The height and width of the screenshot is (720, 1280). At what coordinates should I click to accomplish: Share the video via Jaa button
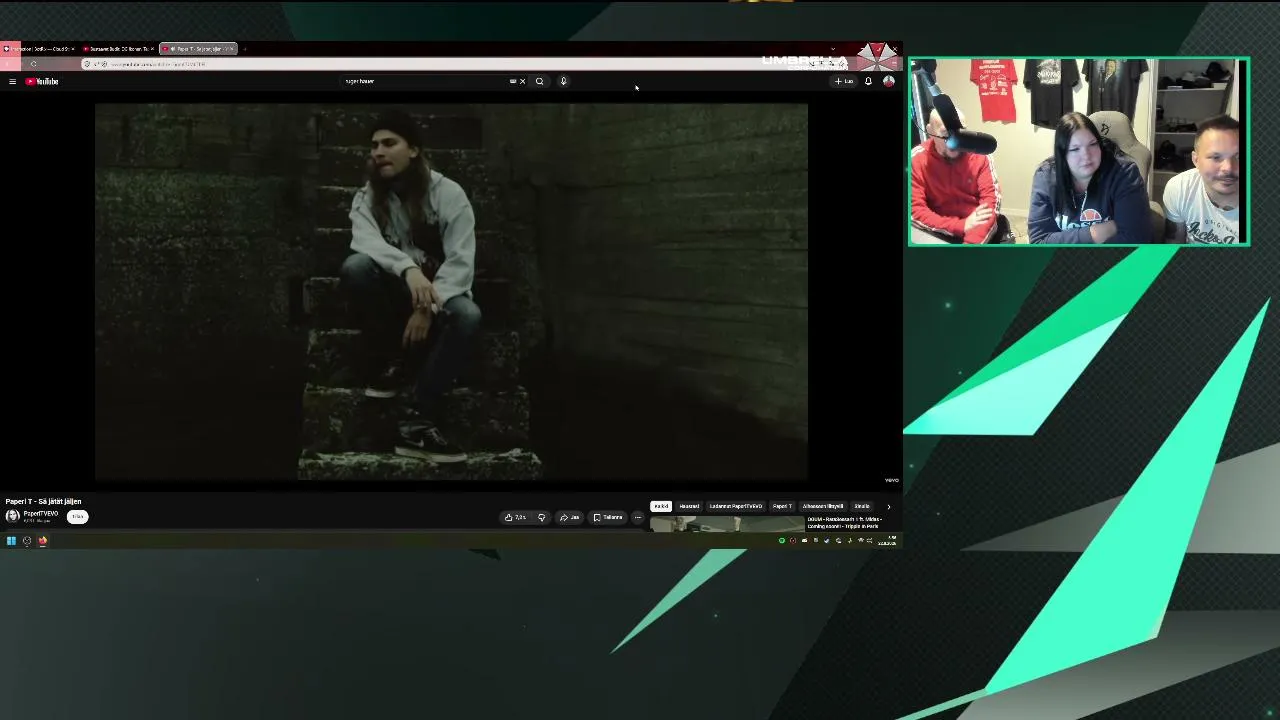click(x=570, y=517)
